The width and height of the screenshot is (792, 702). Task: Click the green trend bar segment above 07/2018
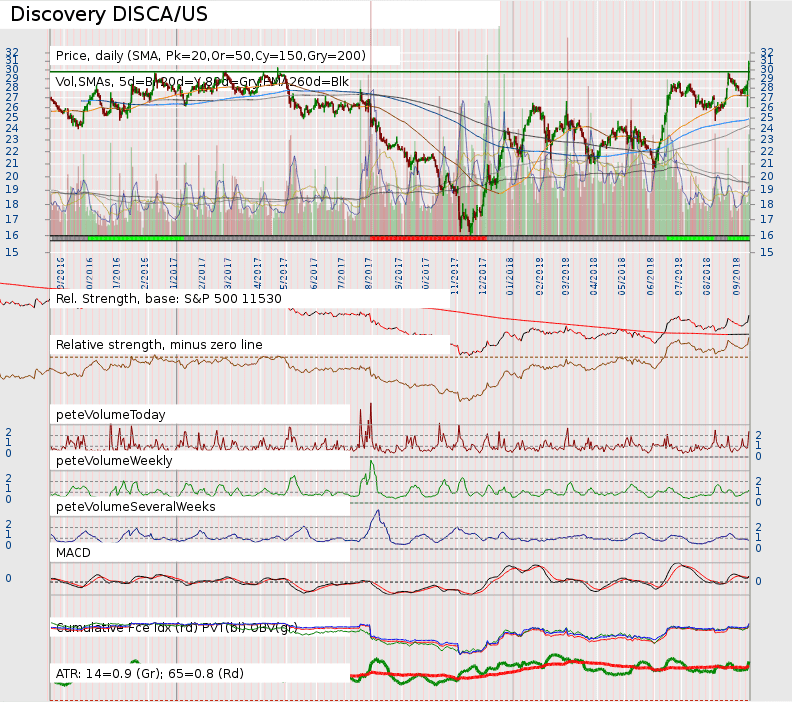pyautogui.click(x=690, y=237)
